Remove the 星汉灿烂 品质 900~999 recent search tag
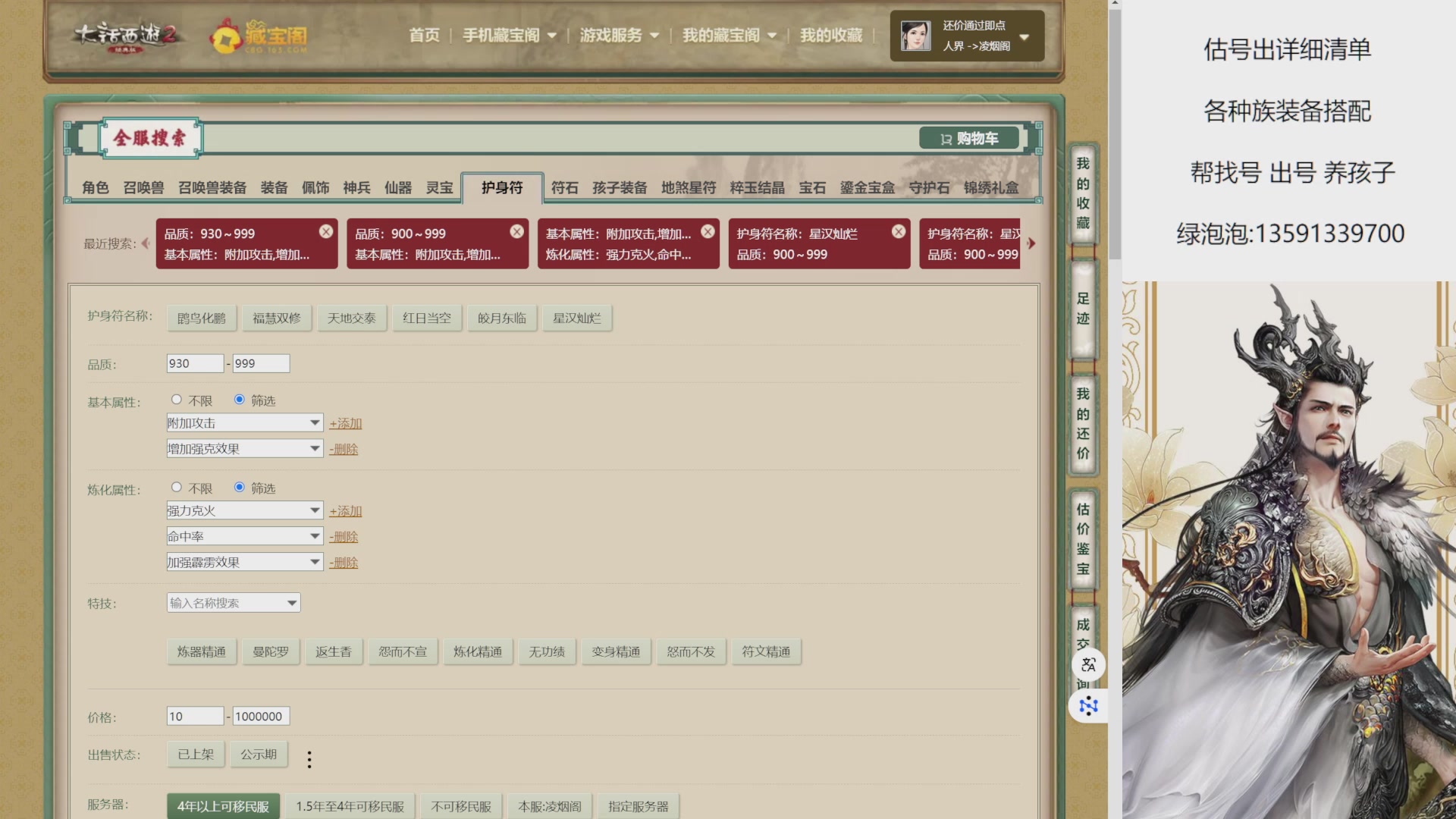Viewport: 1456px width, 819px height. click(899, 231)
